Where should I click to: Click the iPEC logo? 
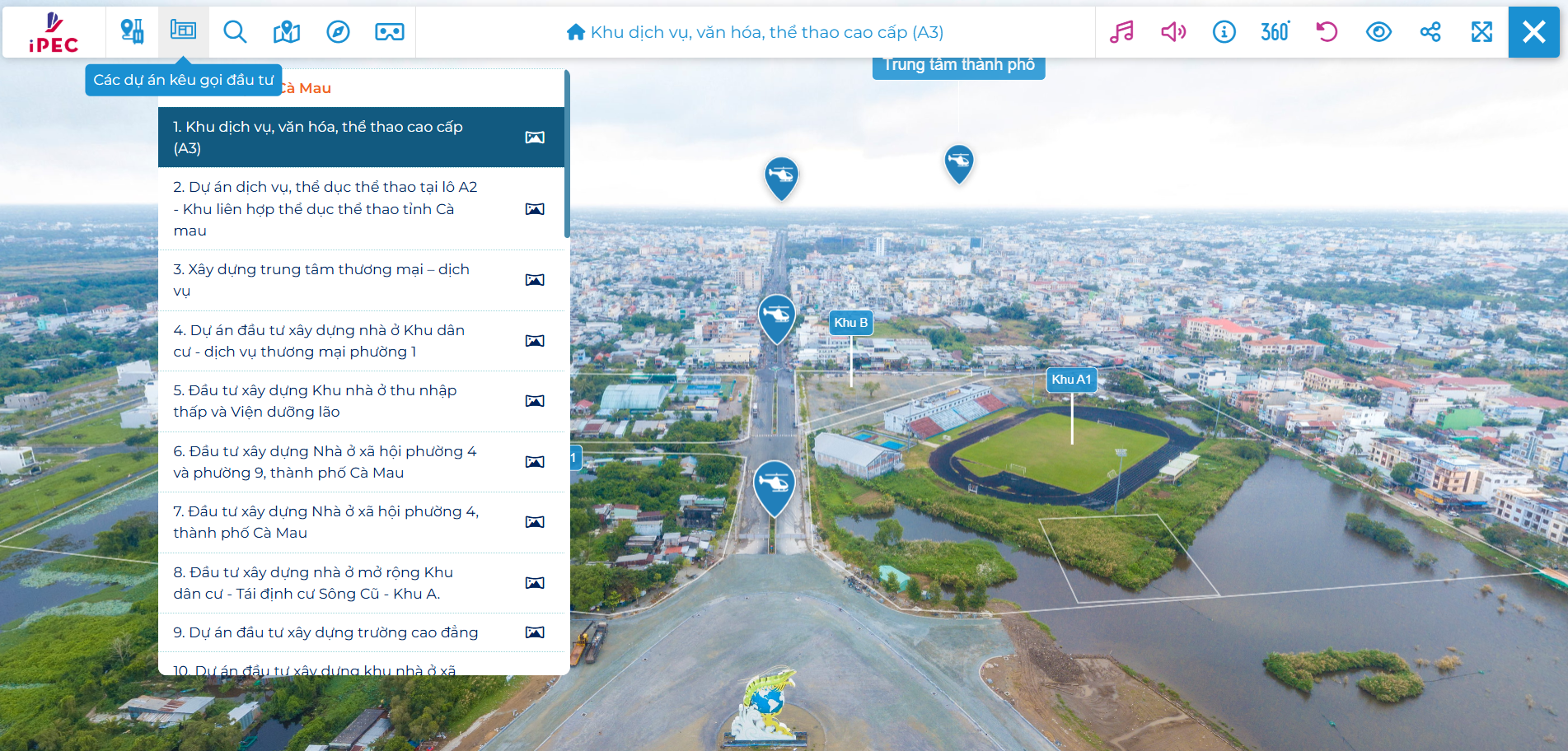coord(54,33)
